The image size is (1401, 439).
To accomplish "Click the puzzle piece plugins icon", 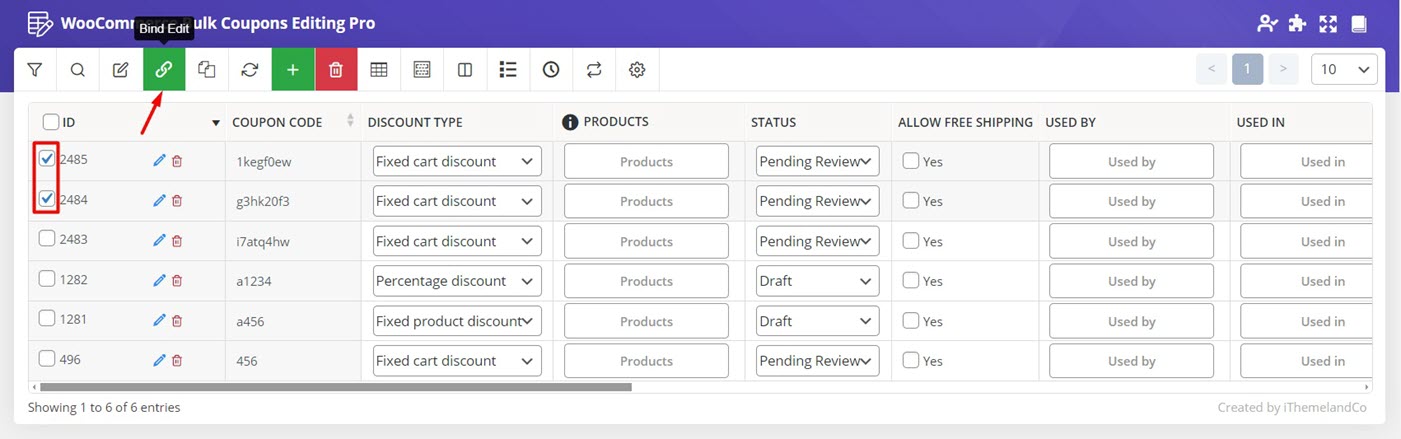I will tap(1298, 23).
